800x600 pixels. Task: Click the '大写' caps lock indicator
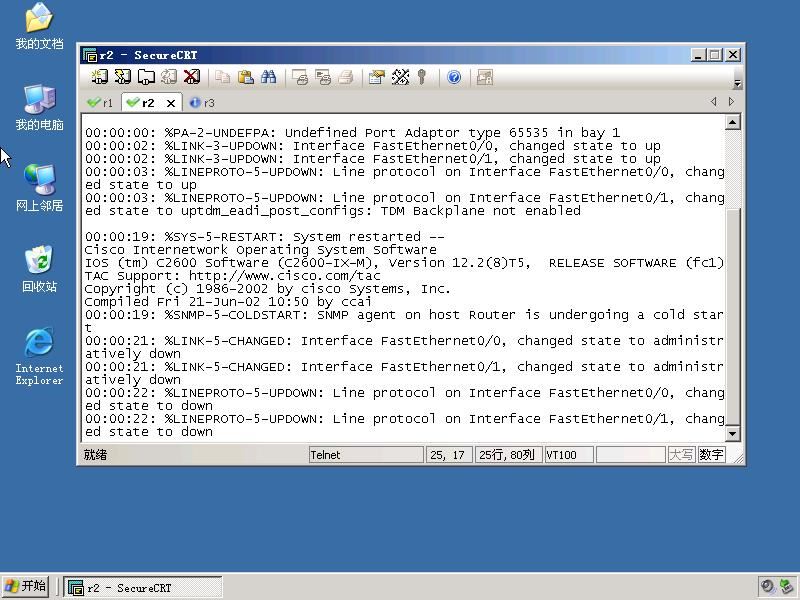(x=681, y=455)
